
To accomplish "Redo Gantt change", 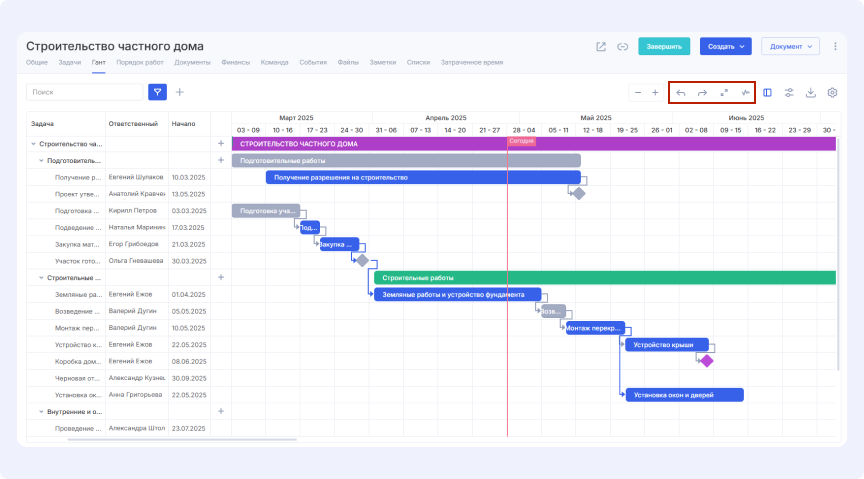I will tap(703, 93).
